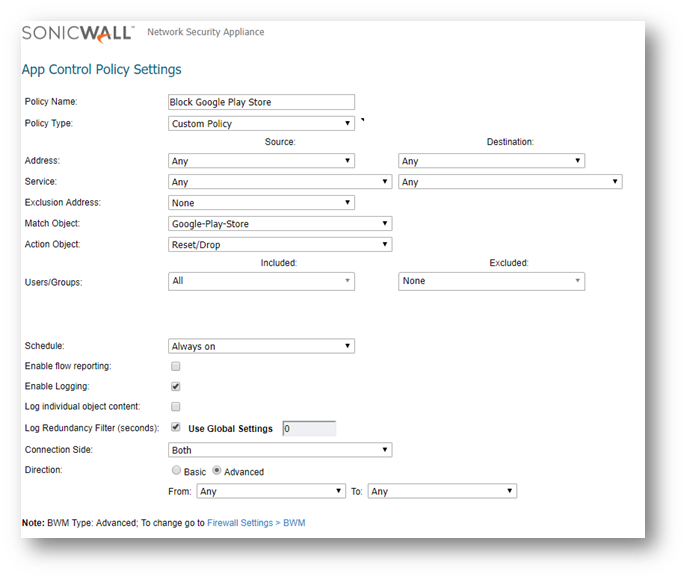The height and width of the screenshot is (580, 687).
Task: Open the Destination Address dropdown
Action: [x=491, y=161]
